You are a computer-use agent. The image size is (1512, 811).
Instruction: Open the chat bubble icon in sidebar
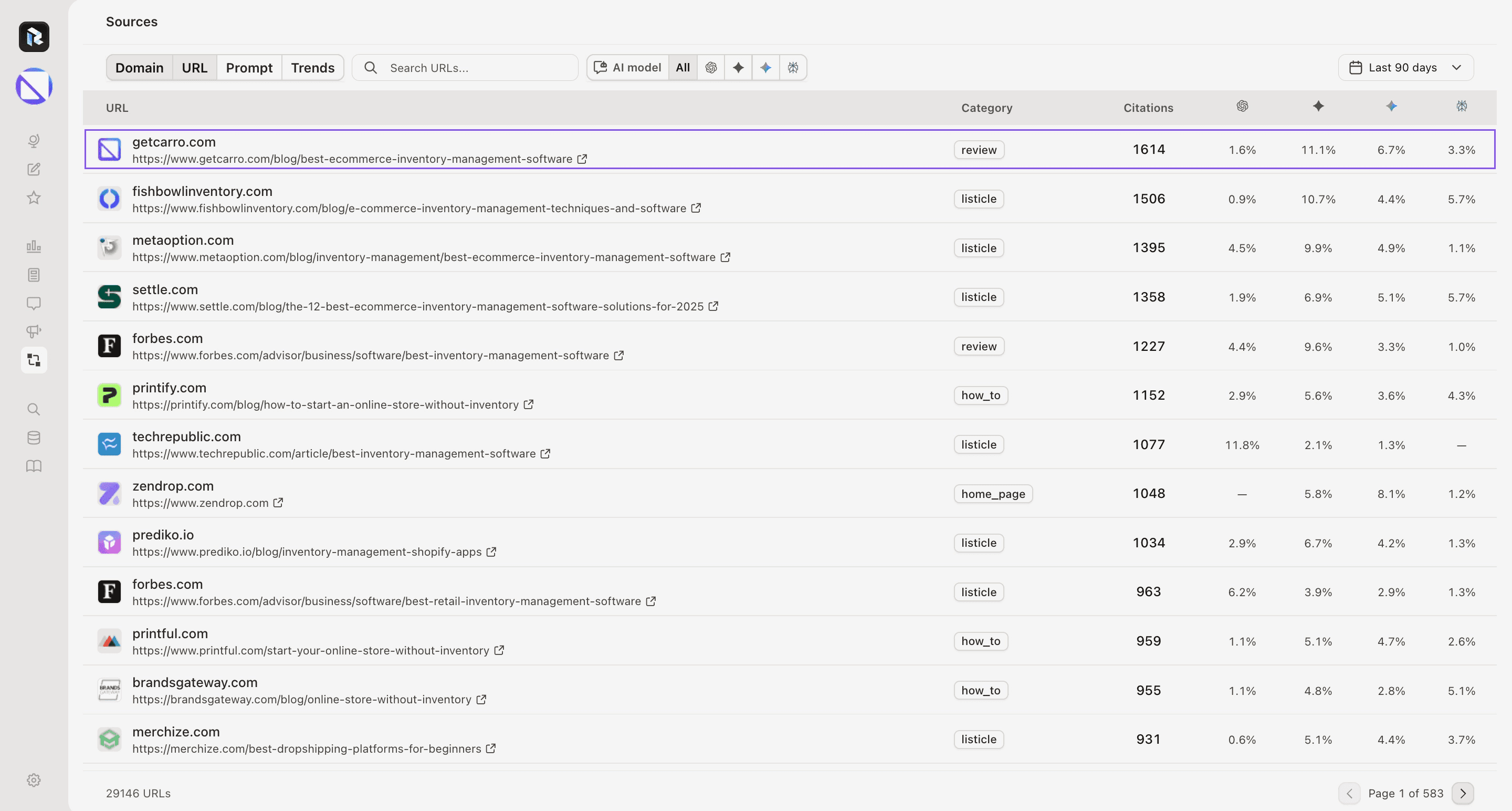click(34, 303)
